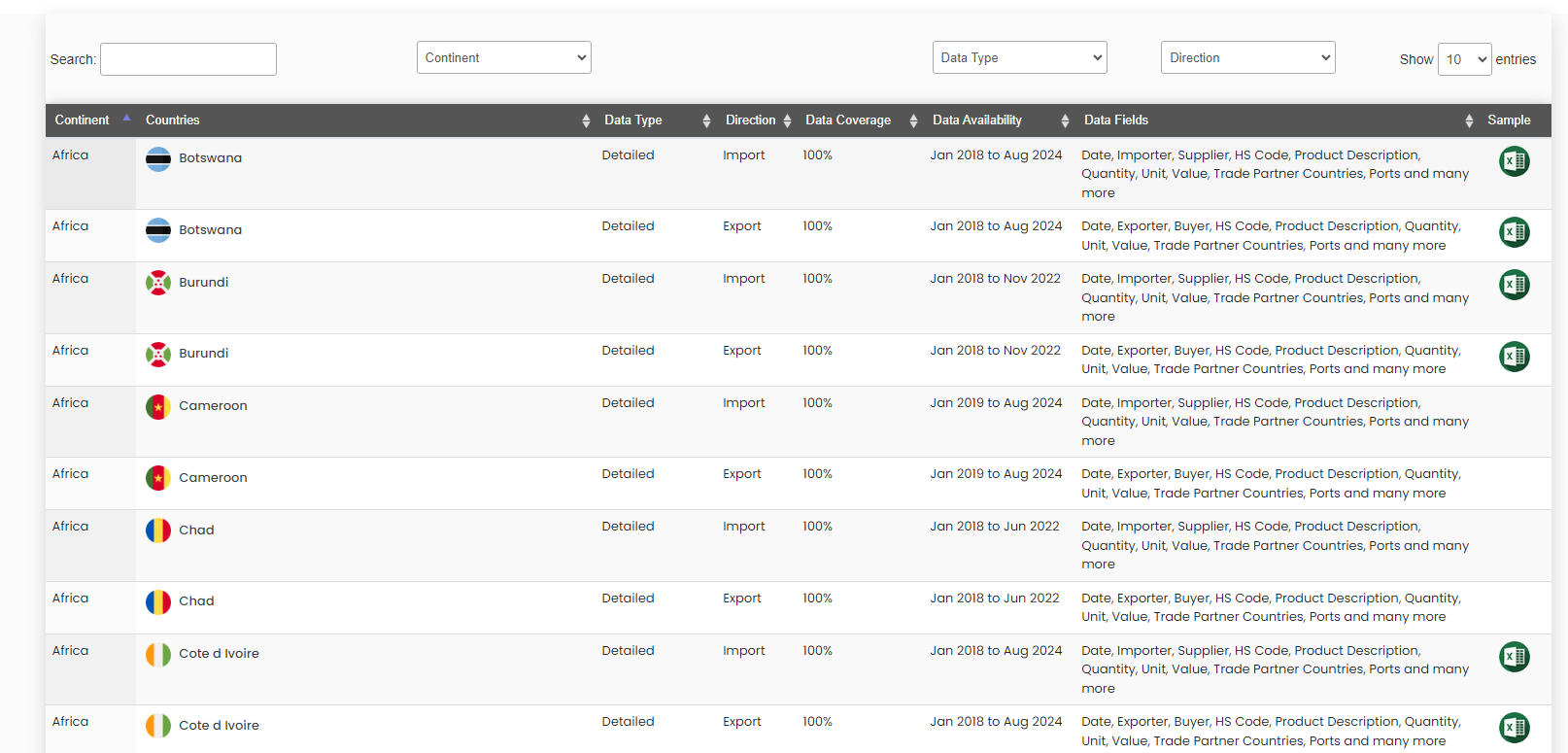Click 'Detailed' in Botswana Import row
The image size is (1568, 753).
coord(628,155)
